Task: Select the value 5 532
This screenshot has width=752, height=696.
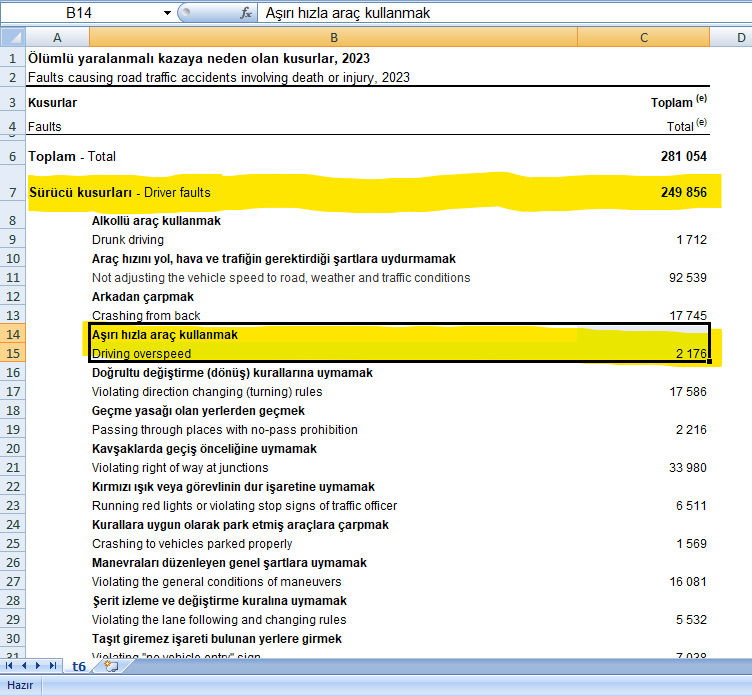Action: click(x=691, y=620)
